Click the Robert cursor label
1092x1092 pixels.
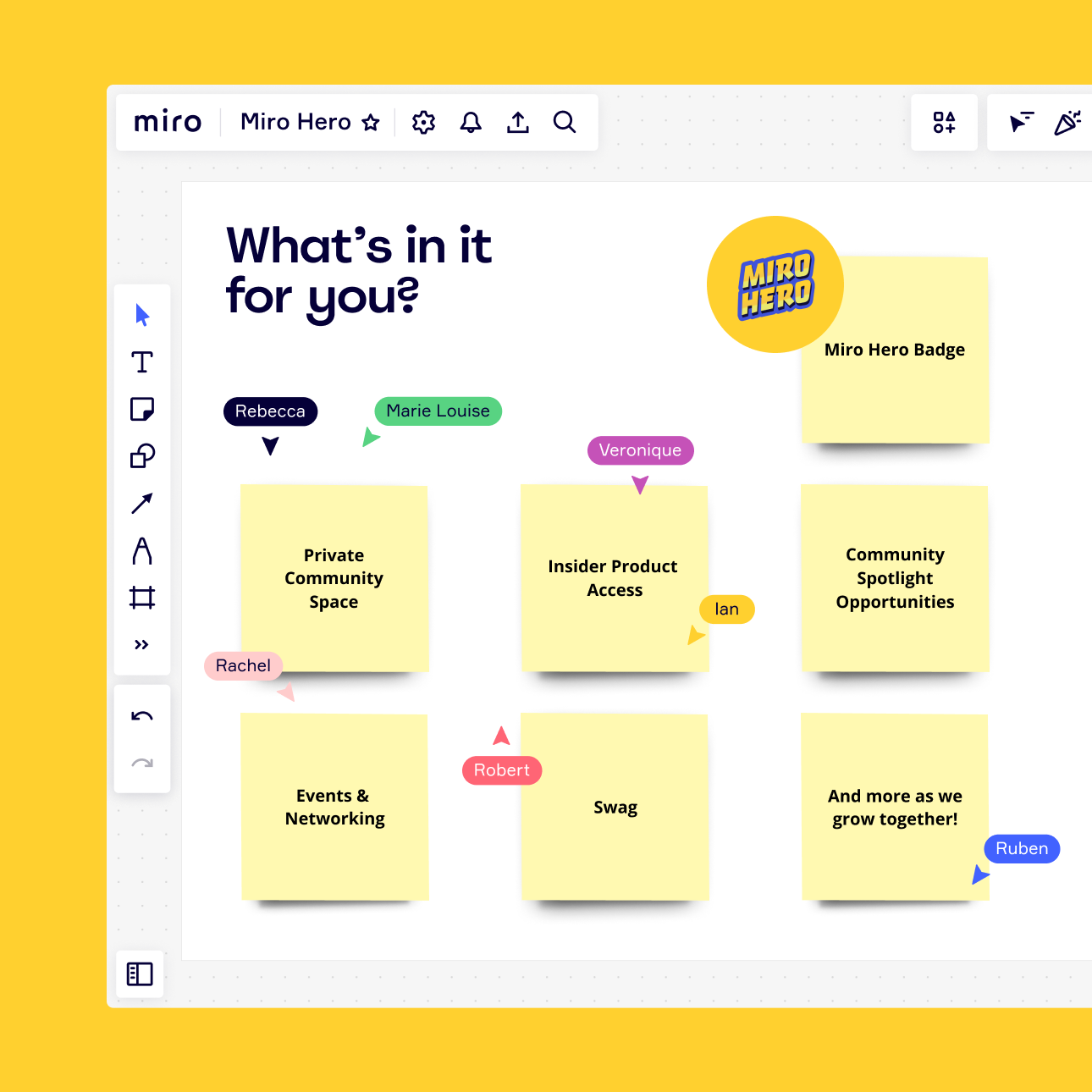502,770
